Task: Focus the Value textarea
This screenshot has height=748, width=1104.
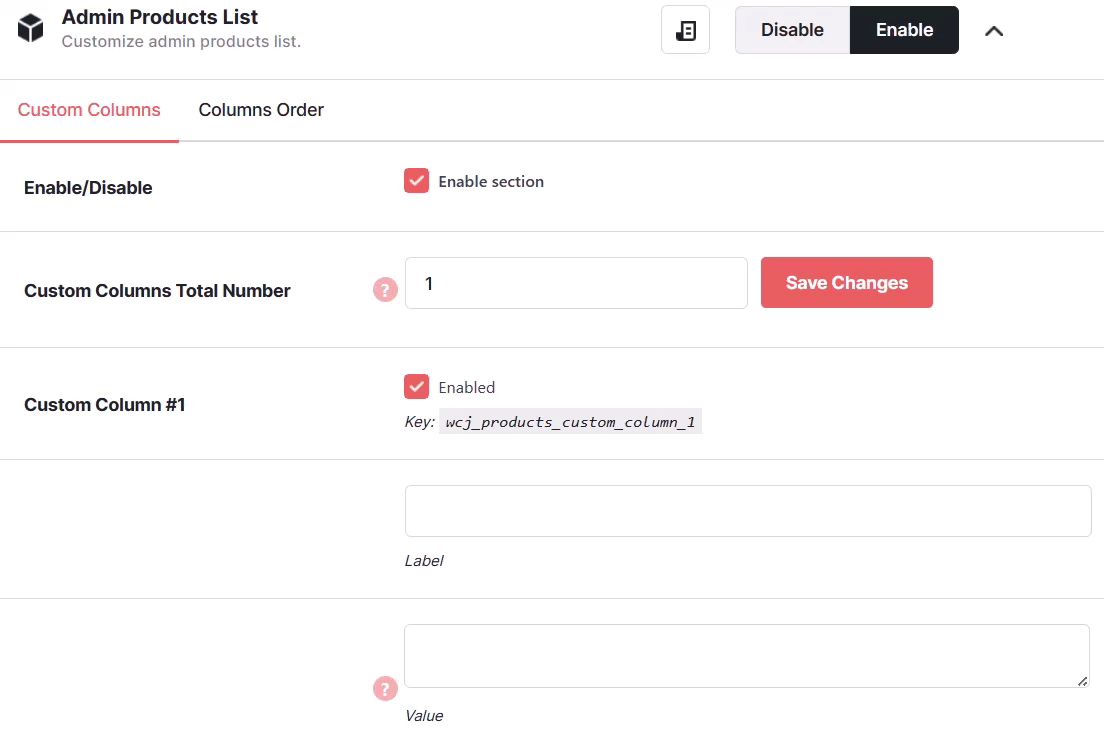Action: click(747, 656)
